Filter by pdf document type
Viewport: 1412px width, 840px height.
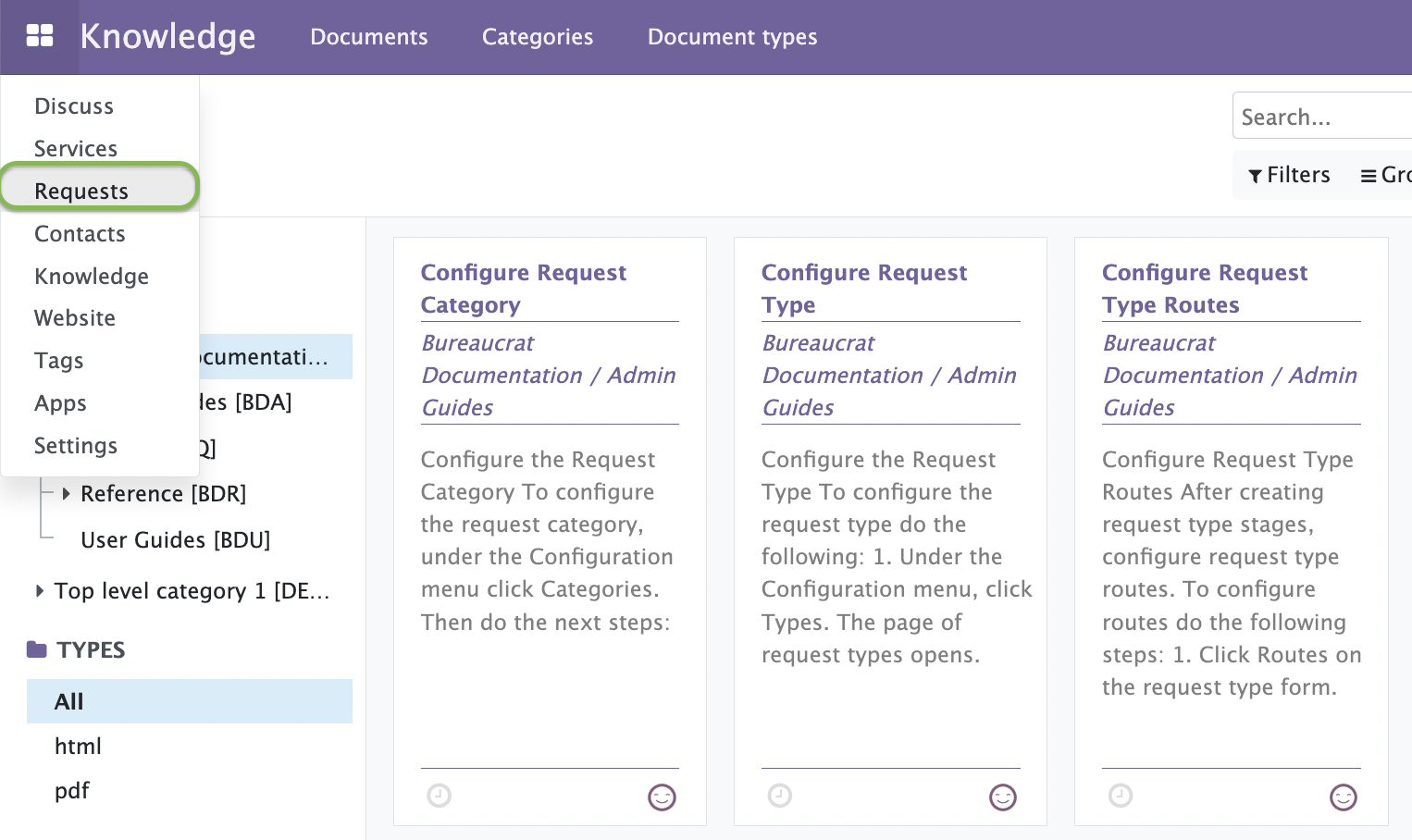[x=72, y=791]
